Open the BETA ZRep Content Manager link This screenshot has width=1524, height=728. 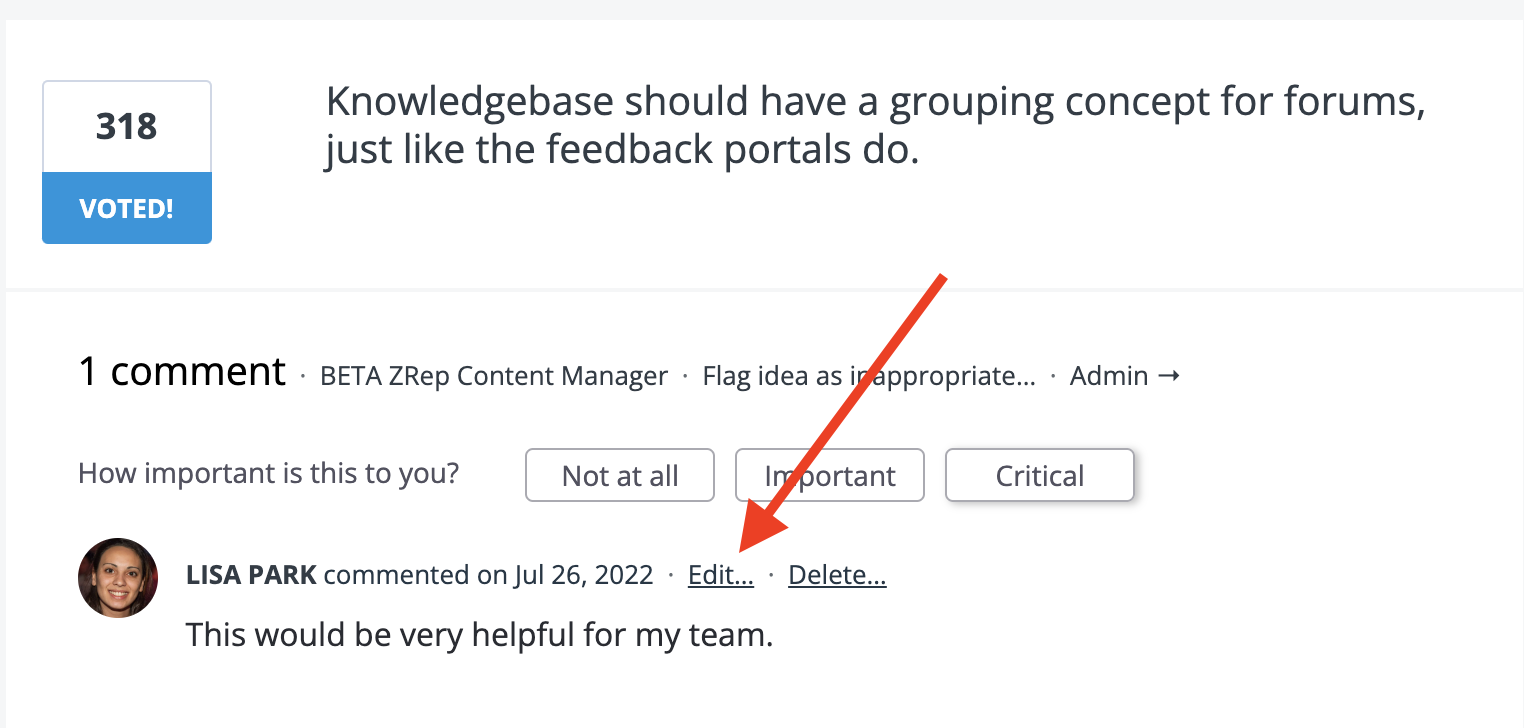click(x=494, y=376)
